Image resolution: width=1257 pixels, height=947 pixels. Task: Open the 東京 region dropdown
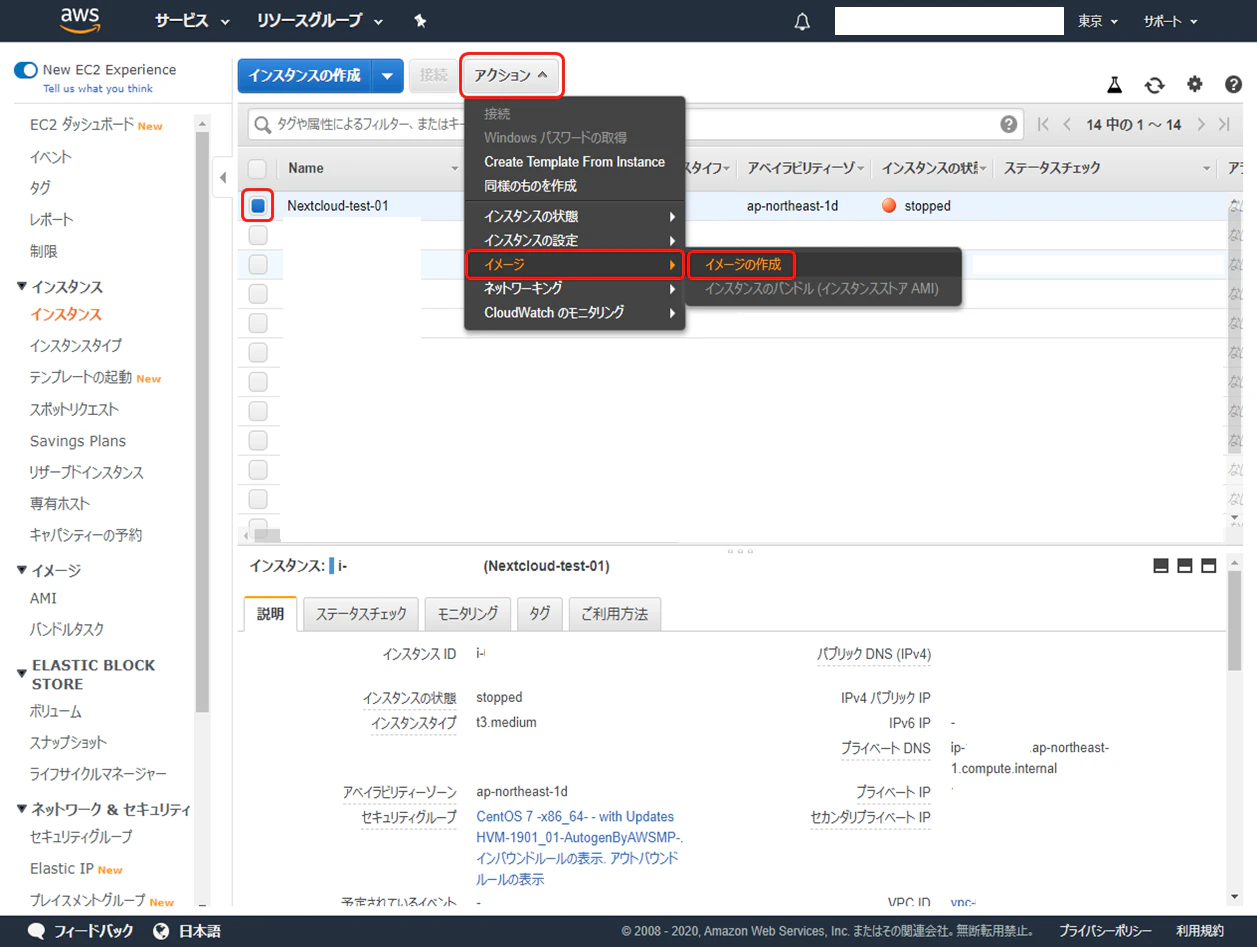pyautogui.click(x=1098, y=21)
